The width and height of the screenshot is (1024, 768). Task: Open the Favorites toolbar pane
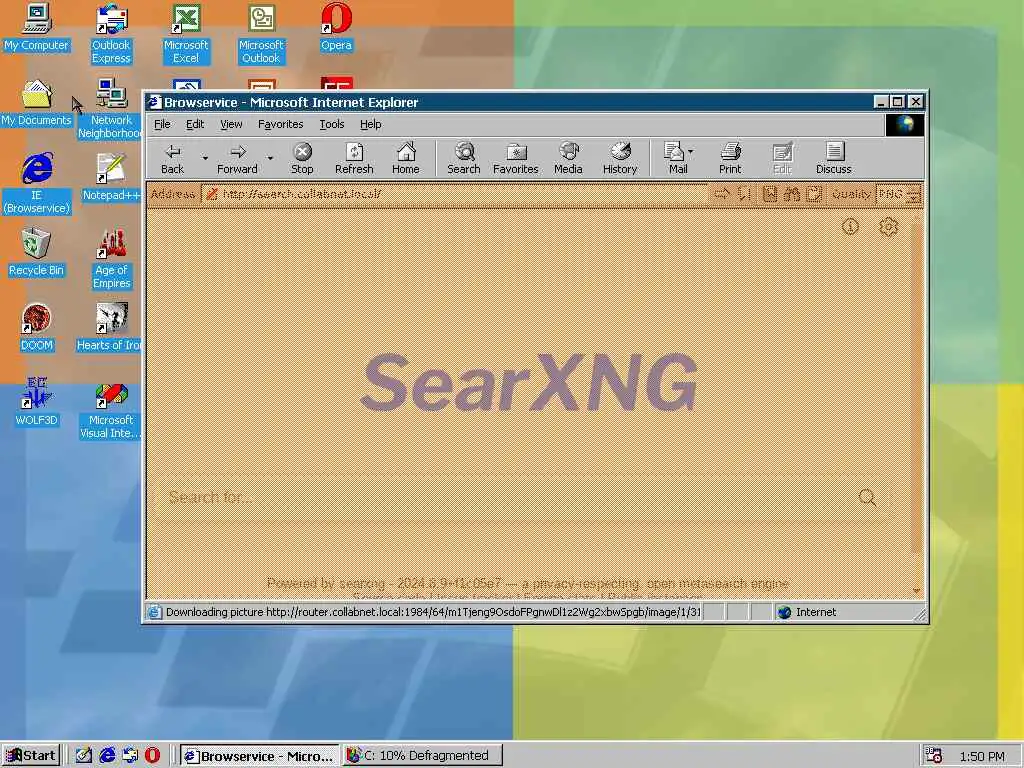click(x=515, y=159)
